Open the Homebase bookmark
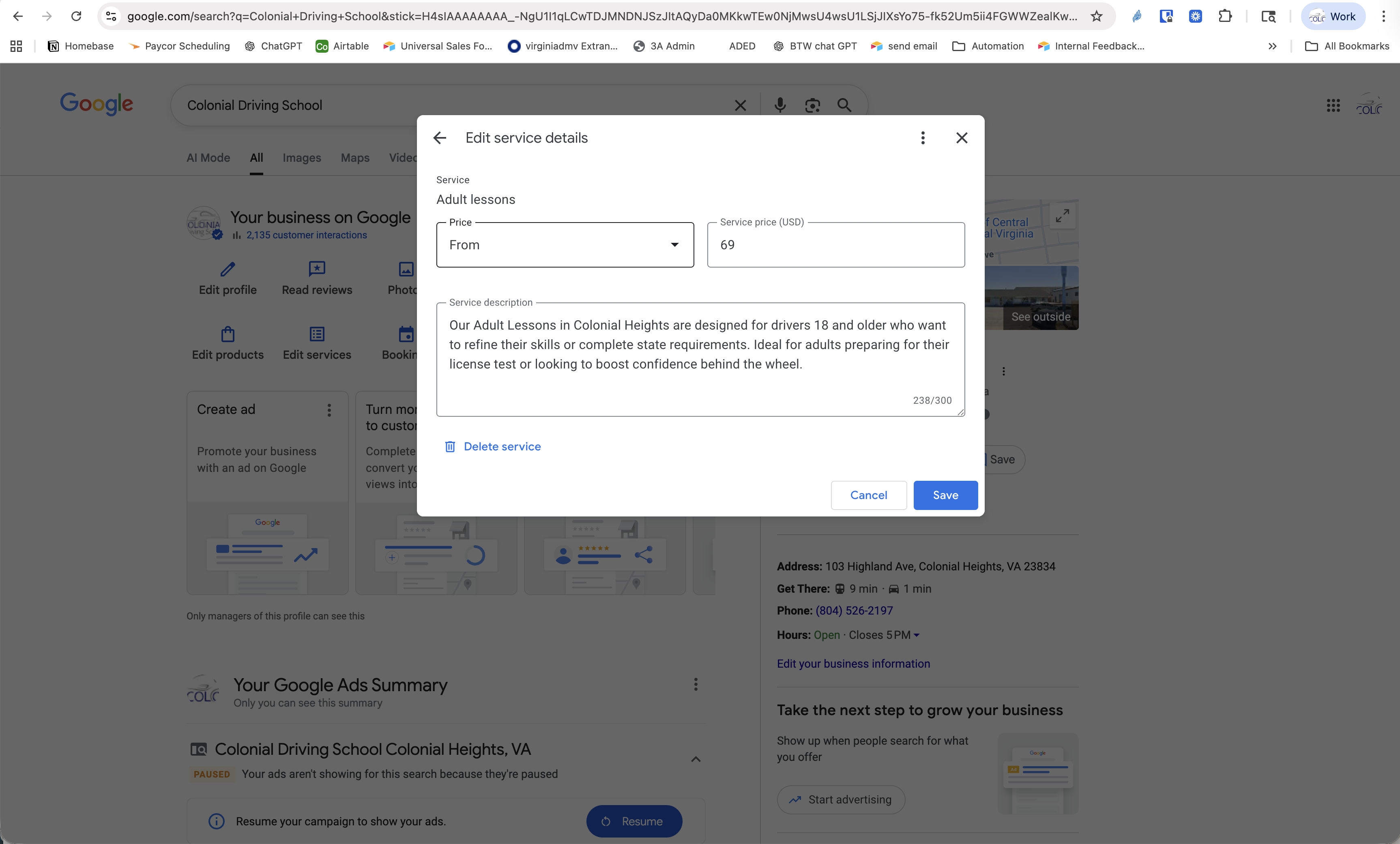Screen dimensions: 1400x844 [x=81, y=46]
